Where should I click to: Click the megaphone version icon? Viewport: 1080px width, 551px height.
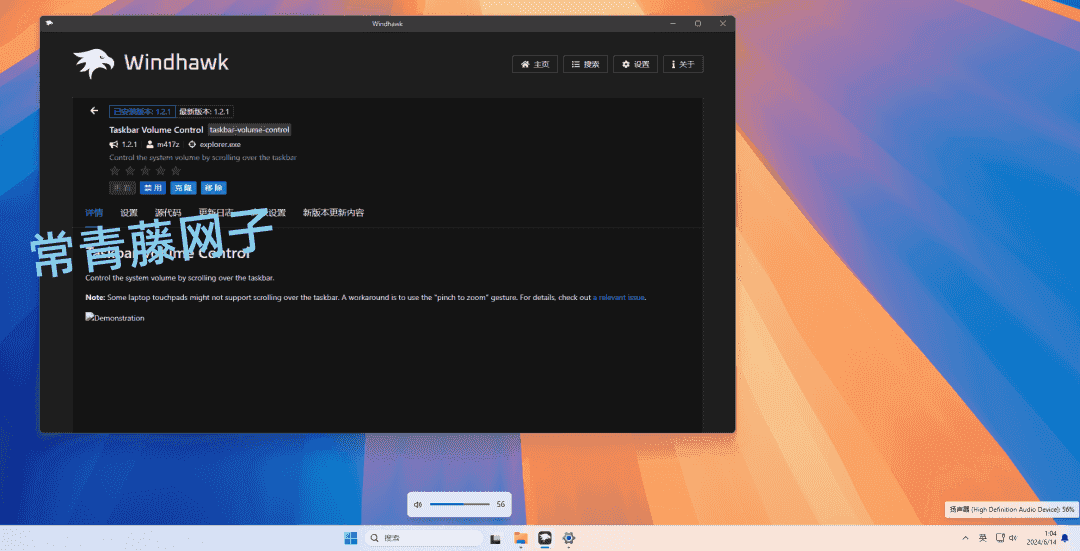point(114,145)
